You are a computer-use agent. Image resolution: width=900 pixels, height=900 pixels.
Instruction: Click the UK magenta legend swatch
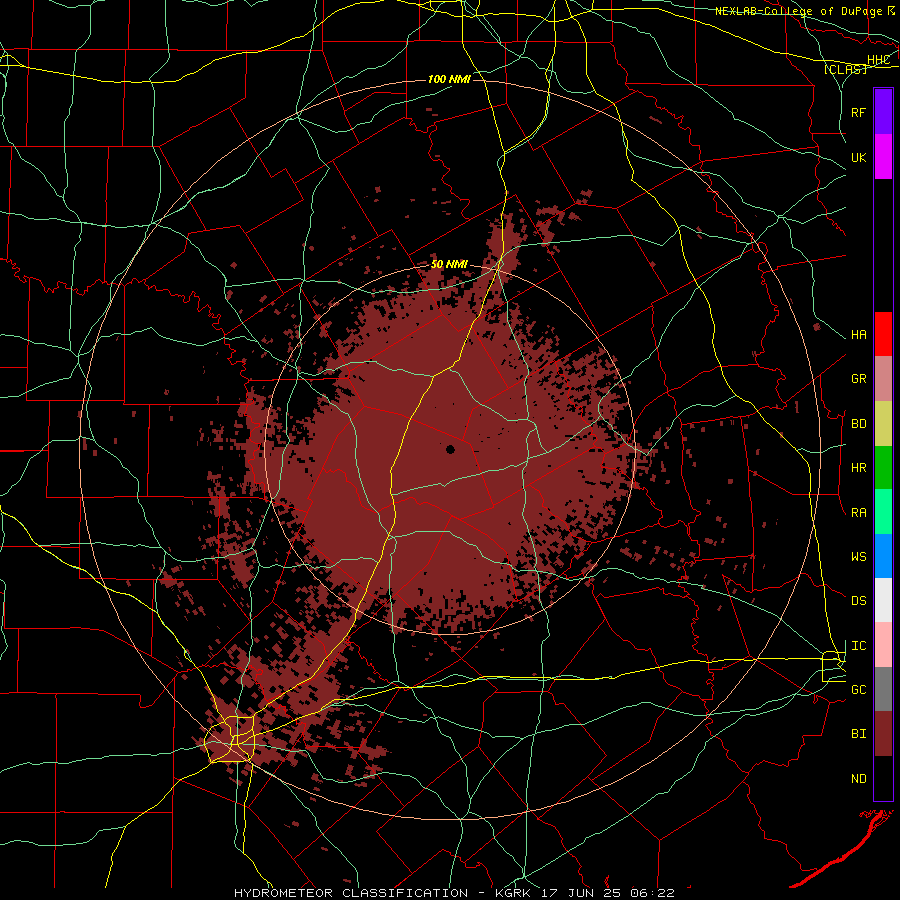tap(883, 157)
